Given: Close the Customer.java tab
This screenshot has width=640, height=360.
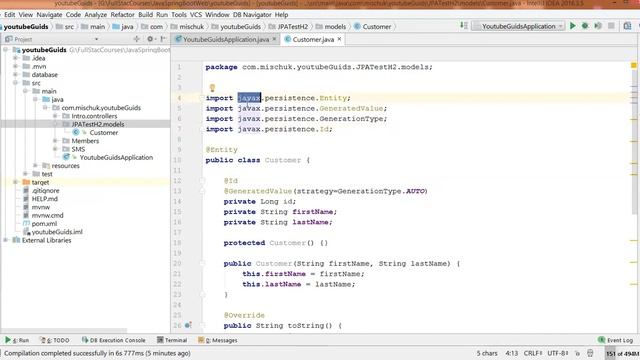Looking at the screenshot, I should [339, 39].
